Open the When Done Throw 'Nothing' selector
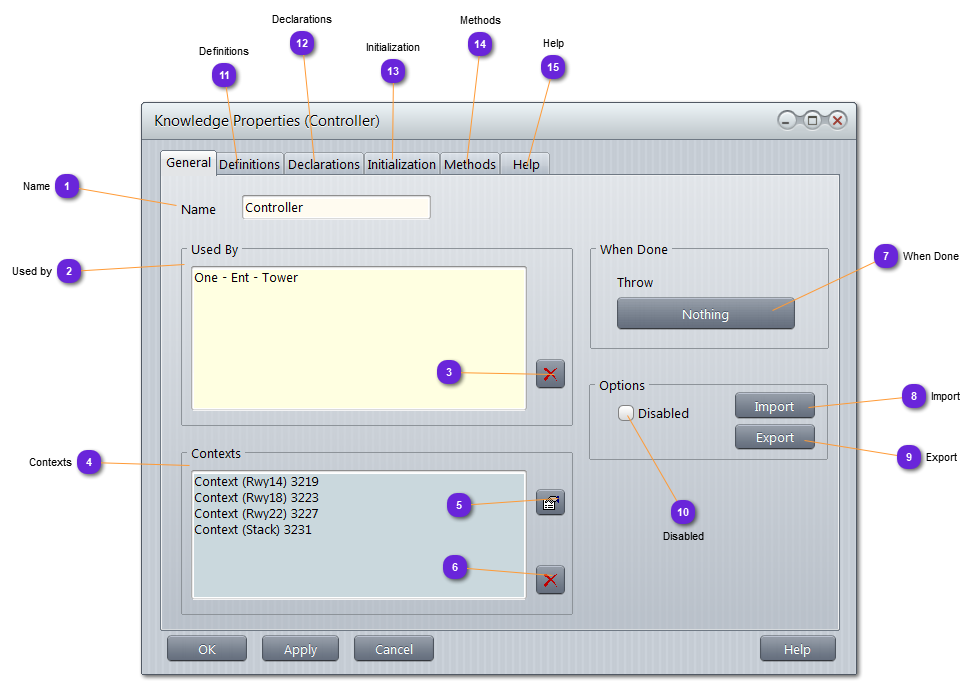The width and height of the screenshot is (976, 684). point(705,314)
